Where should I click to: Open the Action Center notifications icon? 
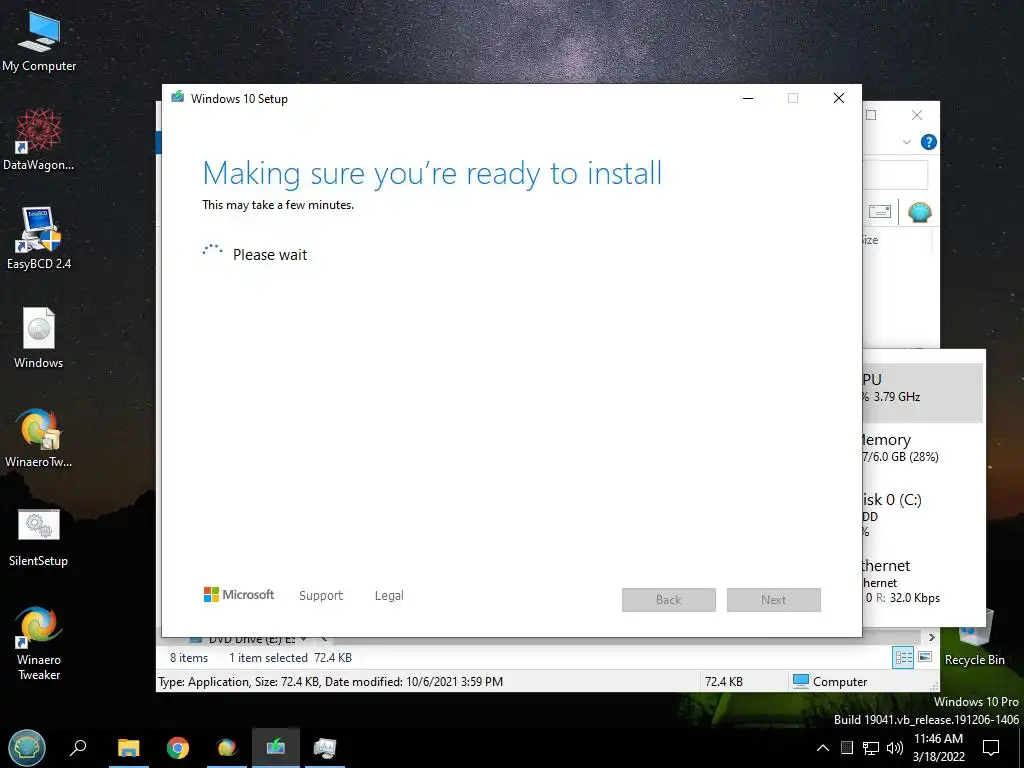tap(991, 748)
